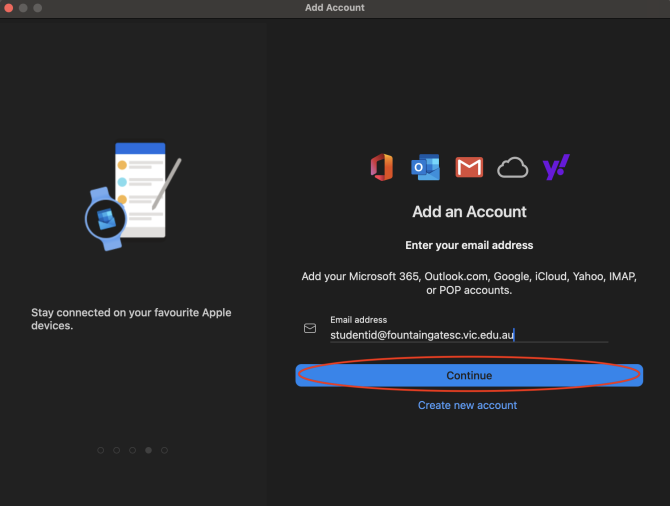Screen dimensions: 670x506
Task: Click the envelope icon beside Email address
Action: pos(310,328)
